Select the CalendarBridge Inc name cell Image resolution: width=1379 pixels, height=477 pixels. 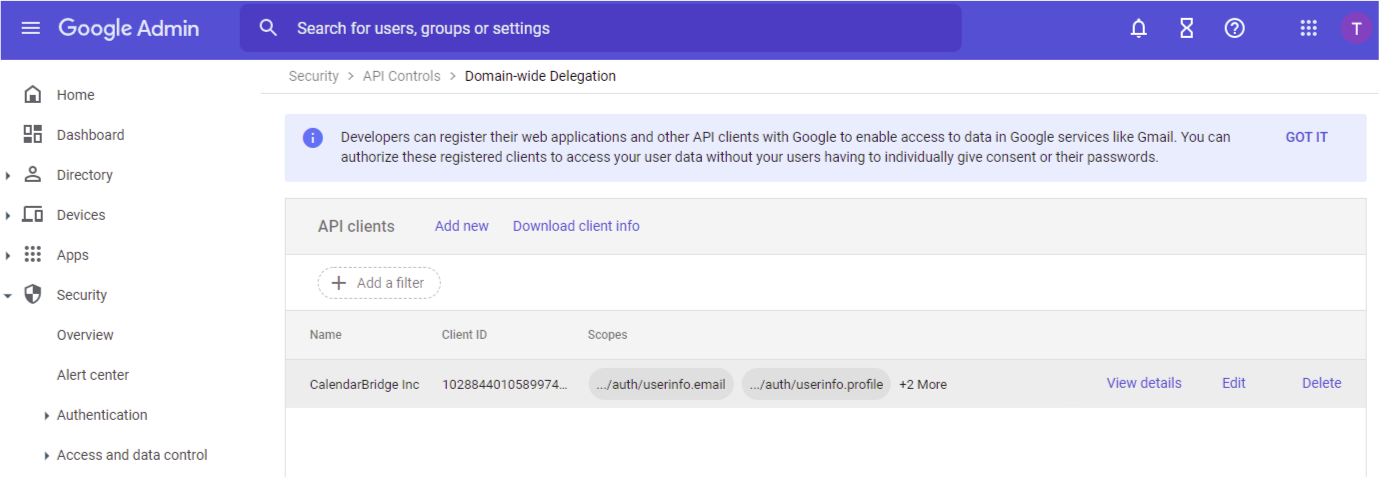coord(364,384)
